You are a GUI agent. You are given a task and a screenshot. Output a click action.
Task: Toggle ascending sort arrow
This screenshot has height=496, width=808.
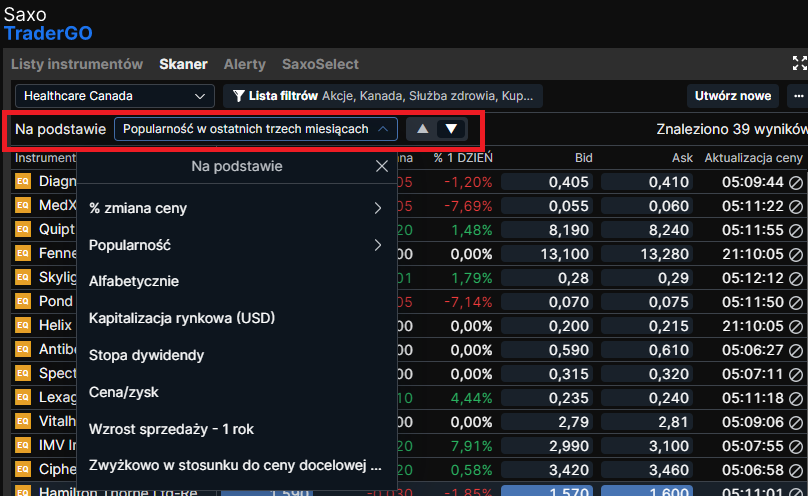pyautogui.click(x=423, y=129)
